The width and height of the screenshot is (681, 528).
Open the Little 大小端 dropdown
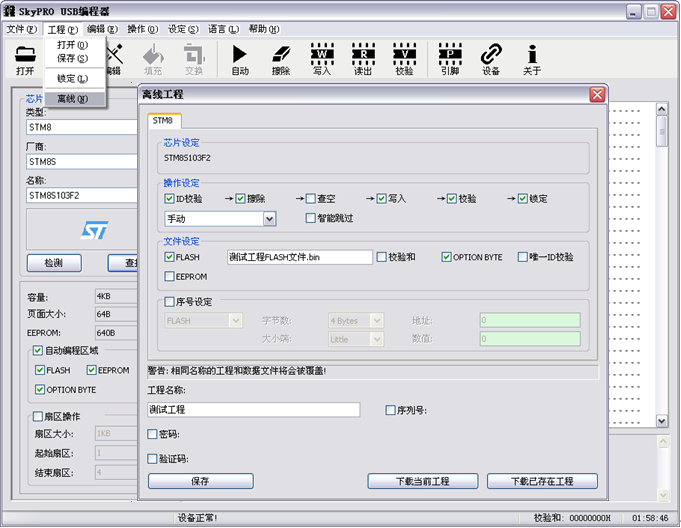(x=377, y=339)
